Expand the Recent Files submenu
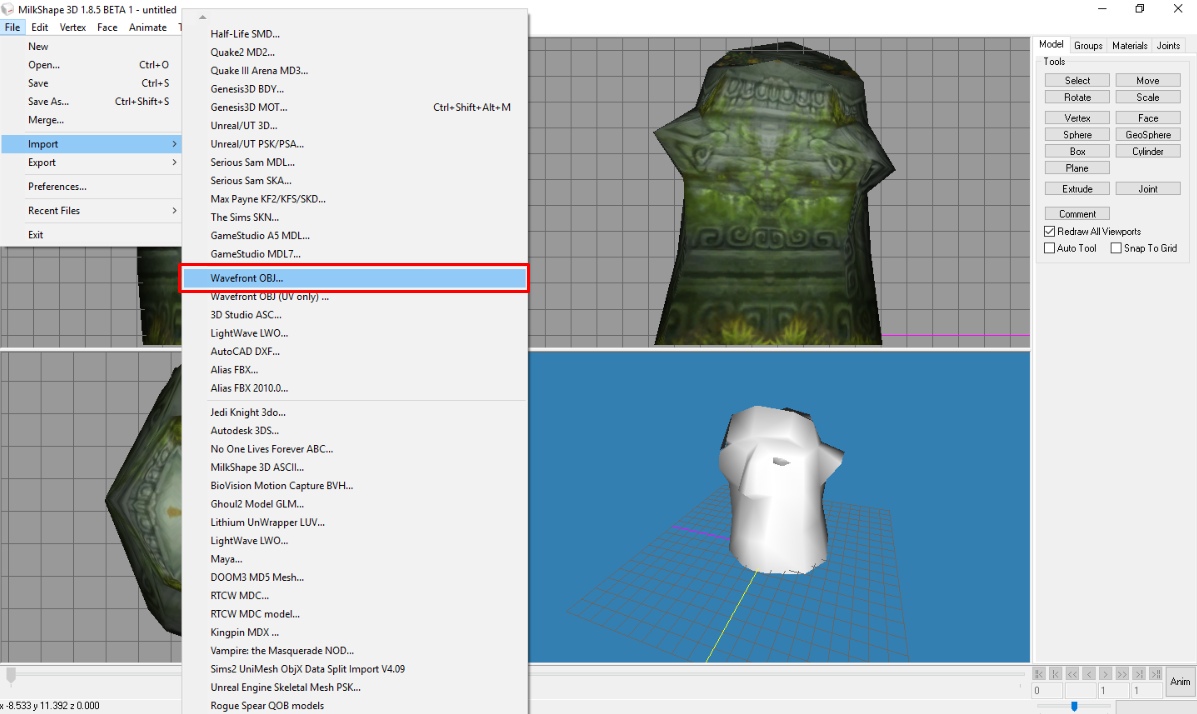The height and width of the screenshot is (714, 1197). click(91, 211)
